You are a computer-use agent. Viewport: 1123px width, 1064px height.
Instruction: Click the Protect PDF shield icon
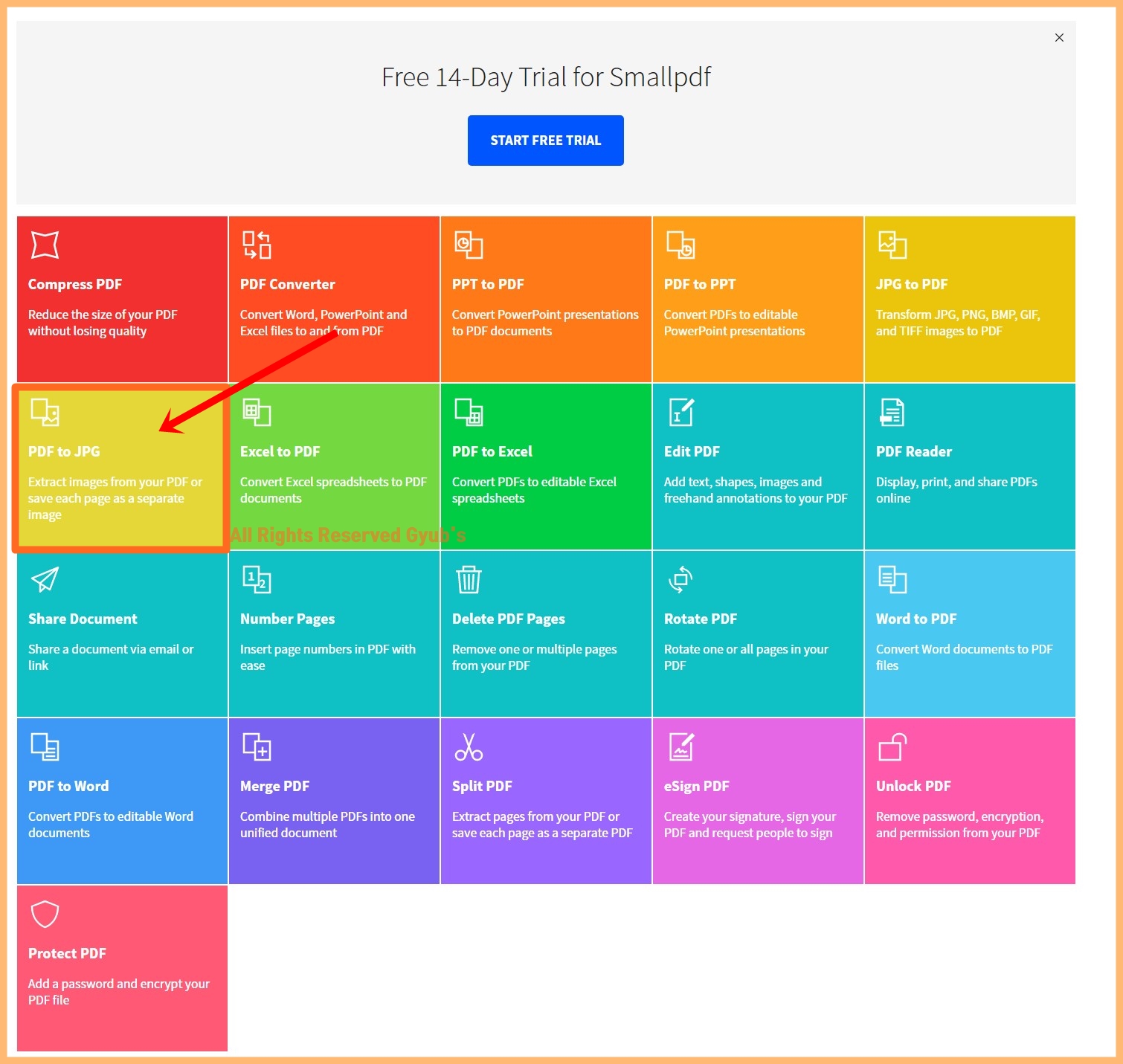45,914
